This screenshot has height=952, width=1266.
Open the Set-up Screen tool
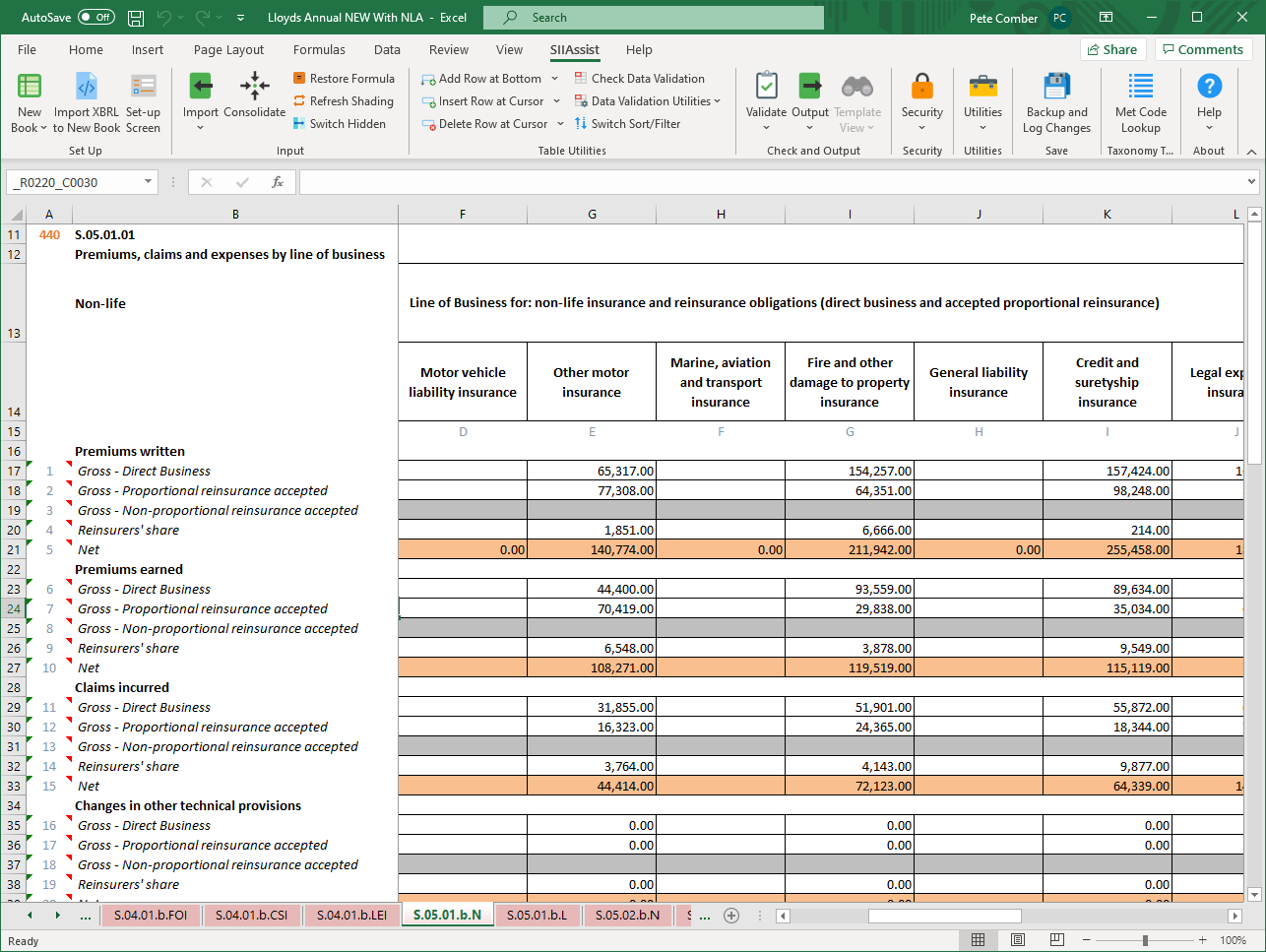143,102
